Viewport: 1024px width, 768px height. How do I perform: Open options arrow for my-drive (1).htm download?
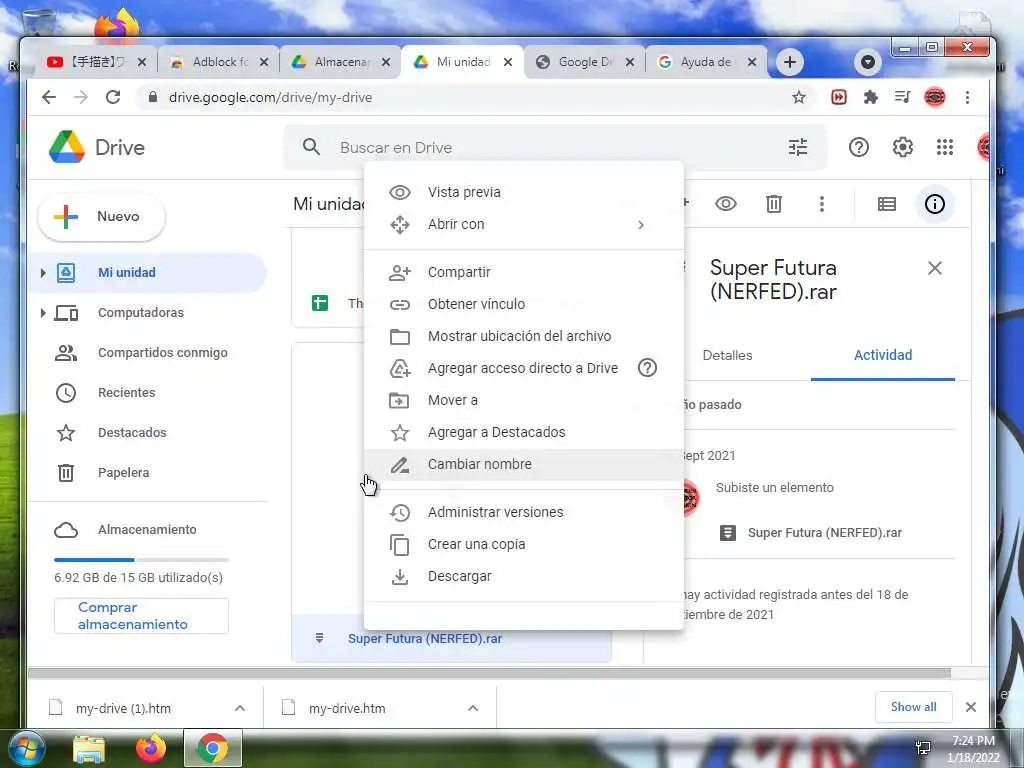tap(240, 708)
